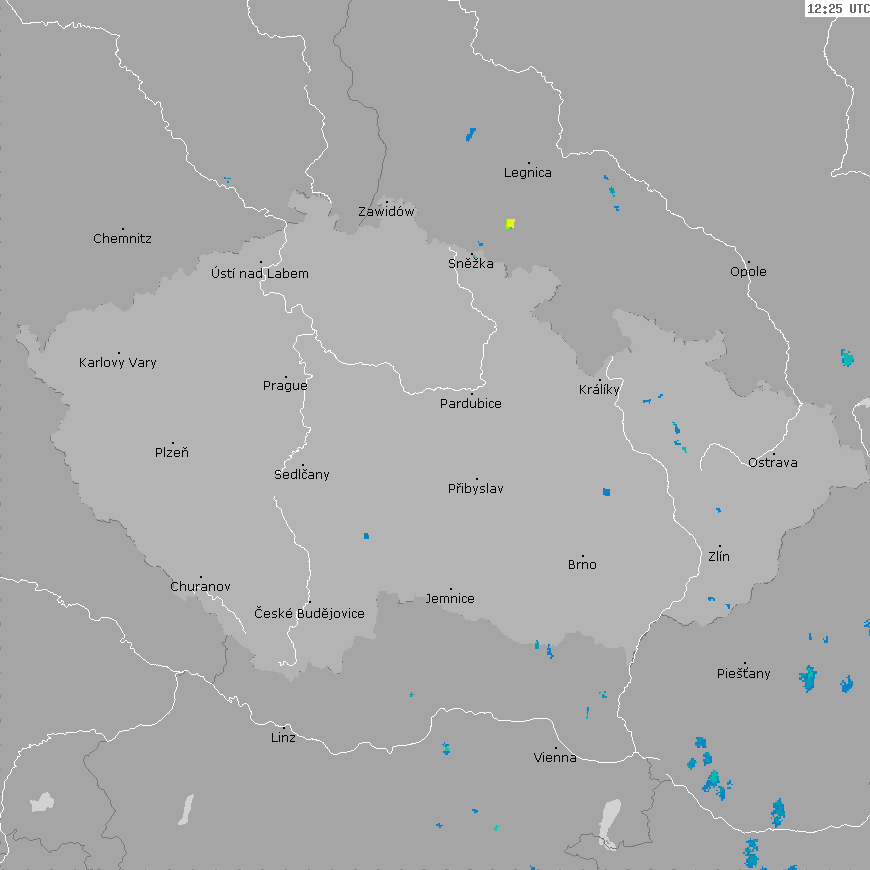Screen dimensions: 870x870
Task: Select the Králíky label
Action: pyautogui.click(x=599, y=389)
